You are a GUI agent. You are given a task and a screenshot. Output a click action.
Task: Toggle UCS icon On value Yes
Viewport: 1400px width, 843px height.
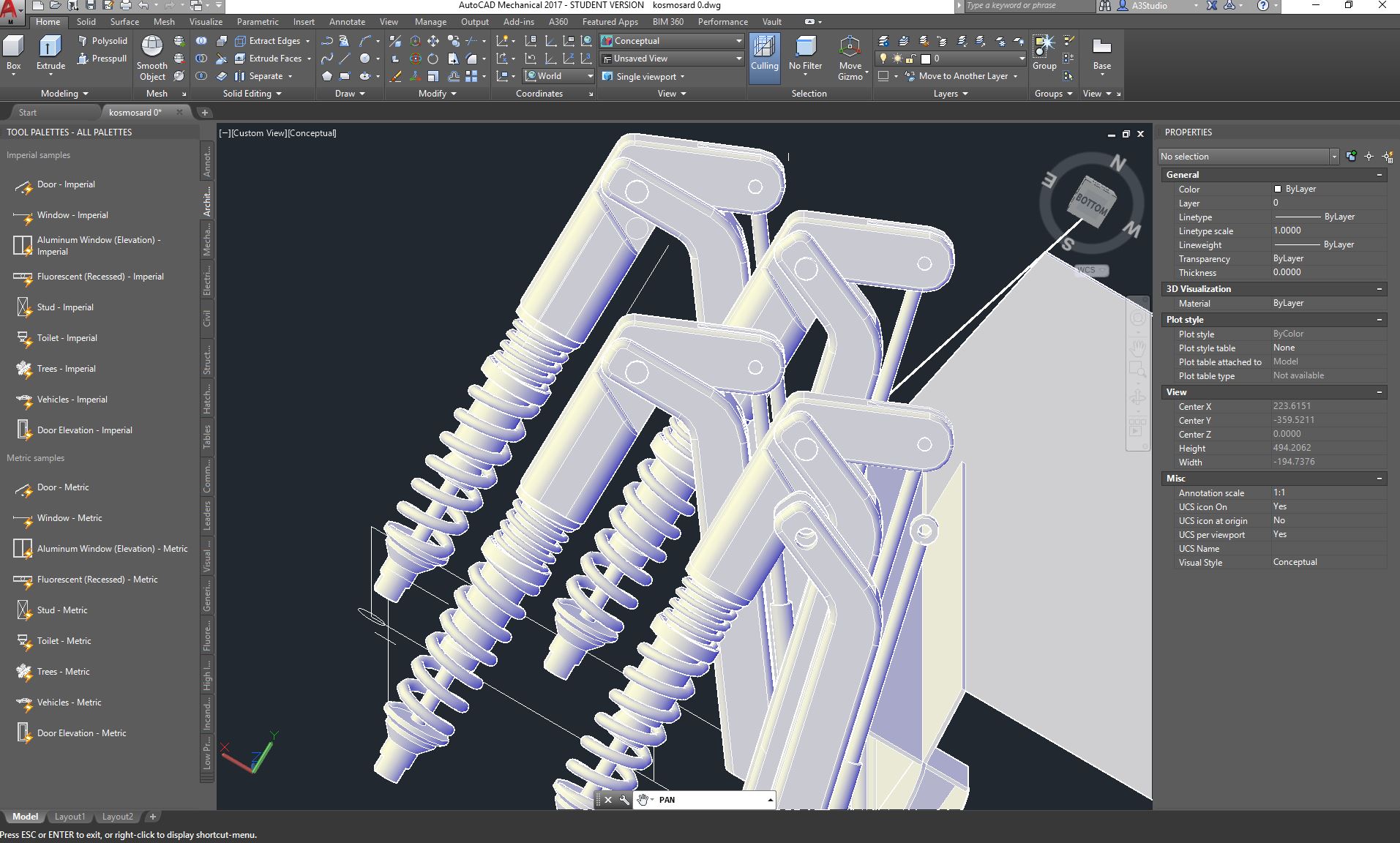[x=1279, y=506]
